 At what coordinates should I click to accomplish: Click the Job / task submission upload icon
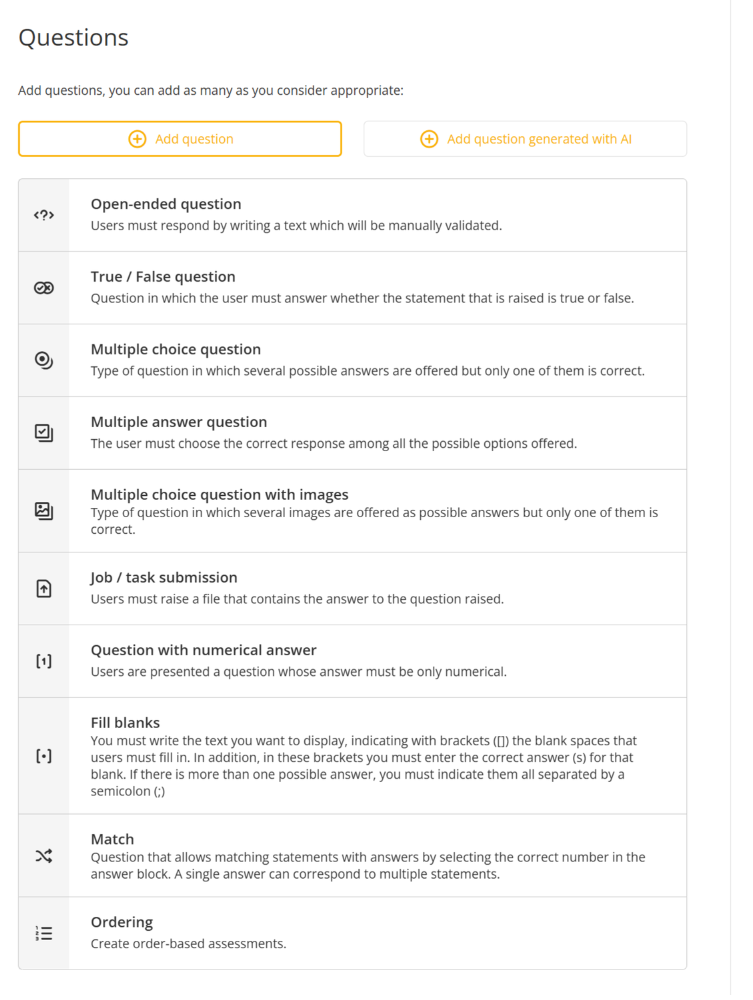click(43, 589)
